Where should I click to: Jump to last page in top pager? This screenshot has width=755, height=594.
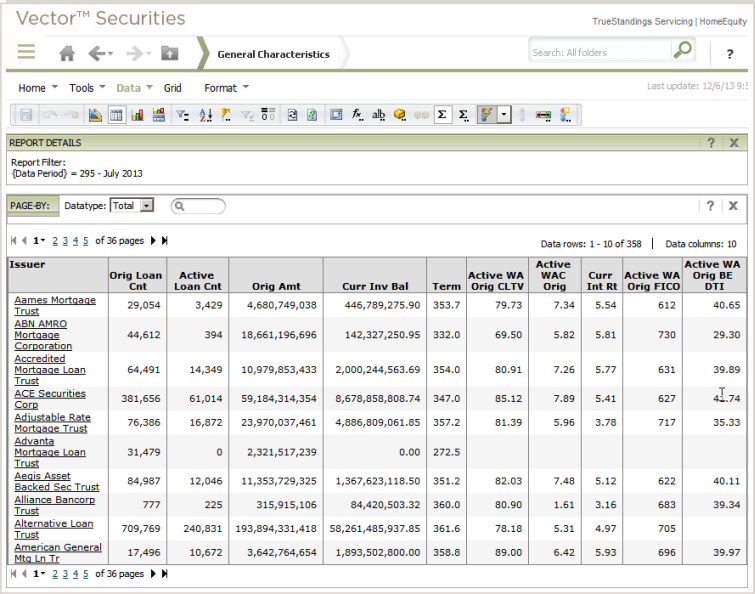point(165,241)
